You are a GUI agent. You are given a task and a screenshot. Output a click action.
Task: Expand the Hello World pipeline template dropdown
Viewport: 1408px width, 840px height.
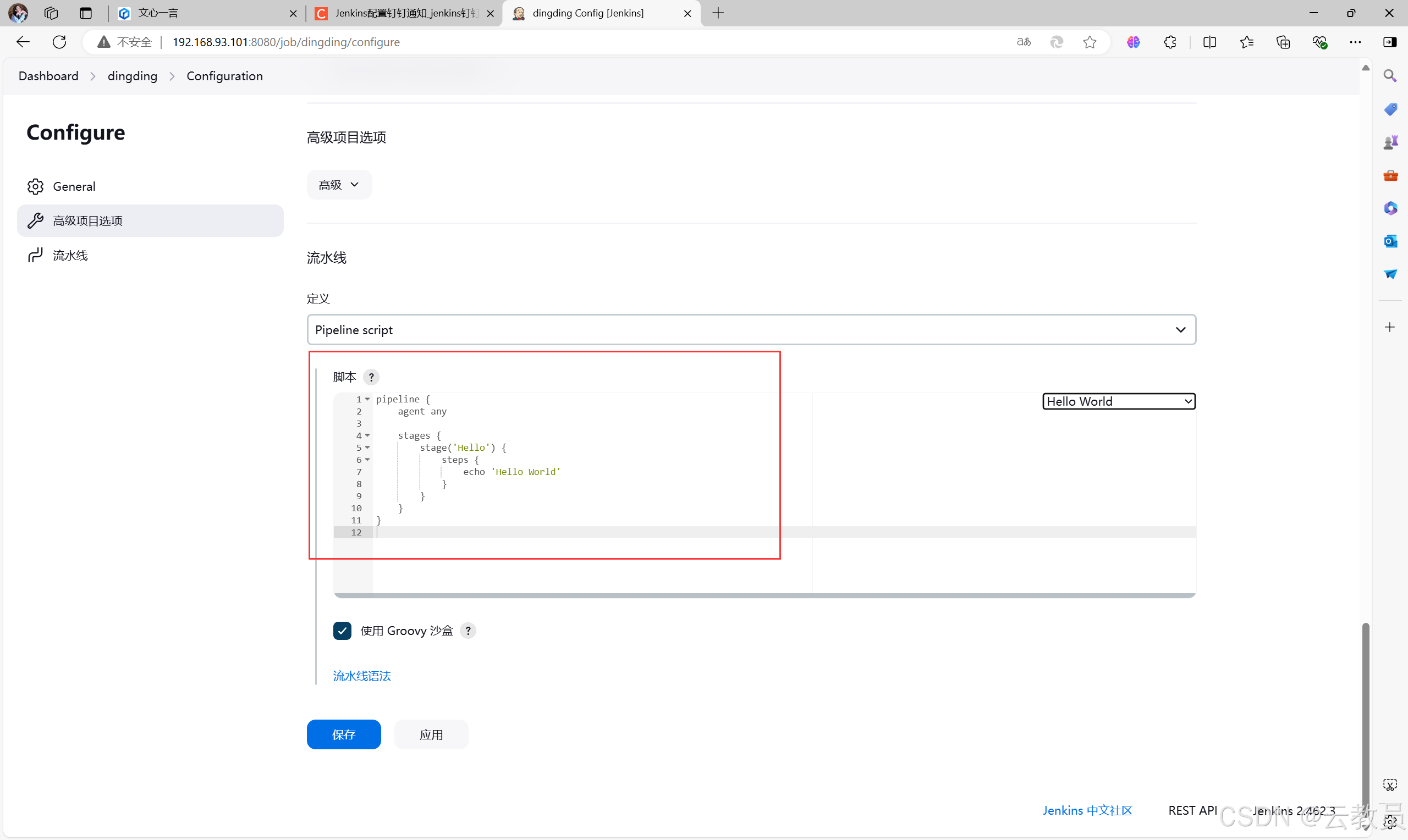(1117, 401)
